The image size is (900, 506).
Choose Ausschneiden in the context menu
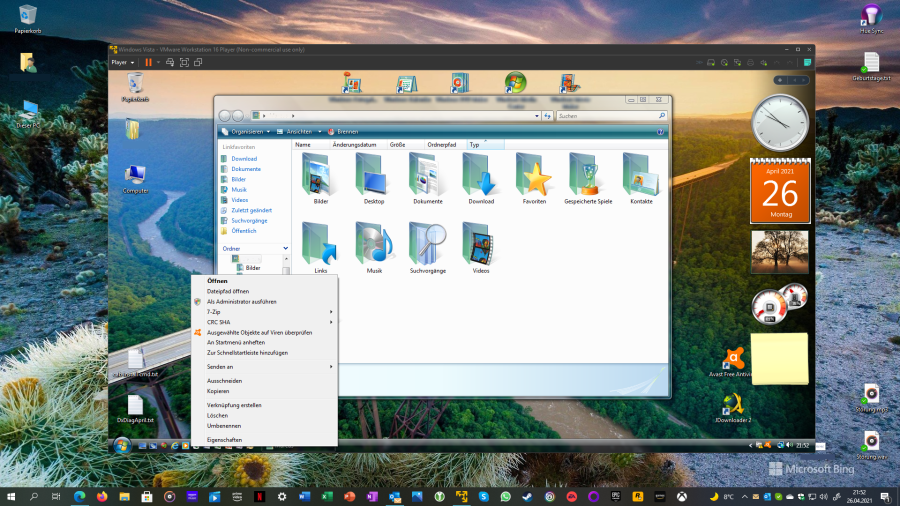264,381
